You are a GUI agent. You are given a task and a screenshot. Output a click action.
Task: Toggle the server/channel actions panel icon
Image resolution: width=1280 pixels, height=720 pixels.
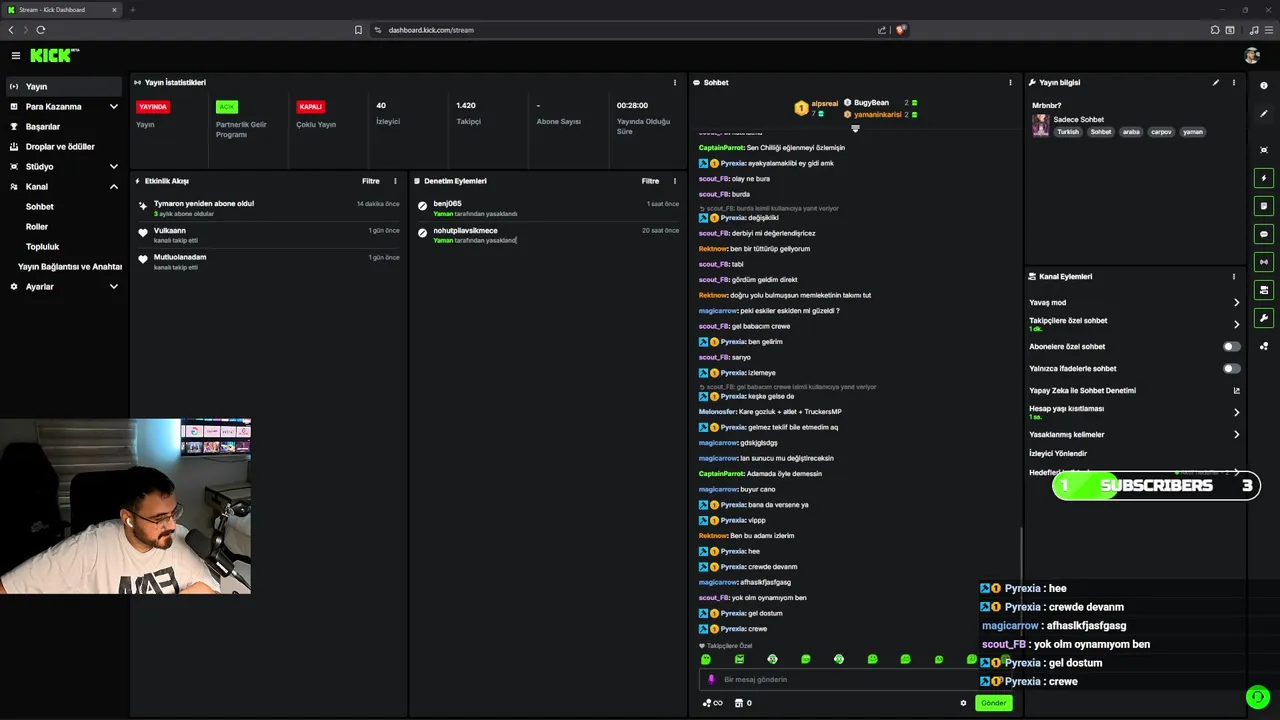pos(1264,290)
